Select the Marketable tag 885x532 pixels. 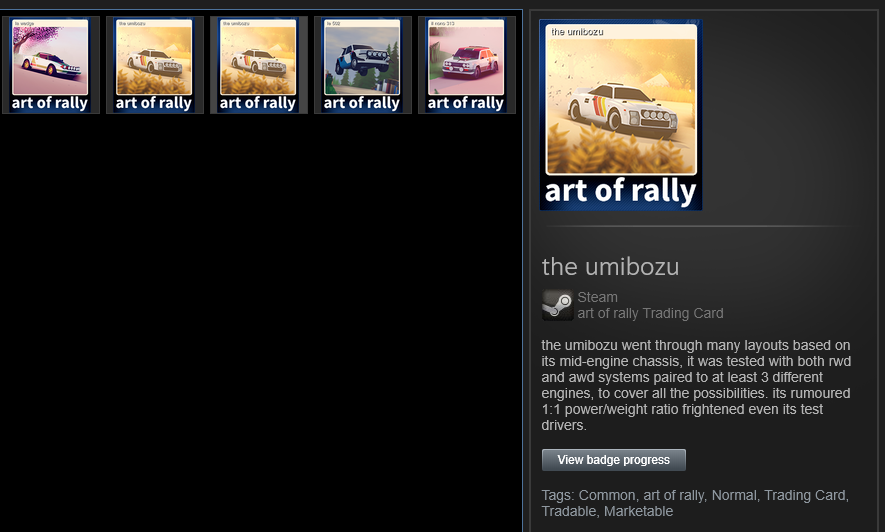[x=638, y=511]
